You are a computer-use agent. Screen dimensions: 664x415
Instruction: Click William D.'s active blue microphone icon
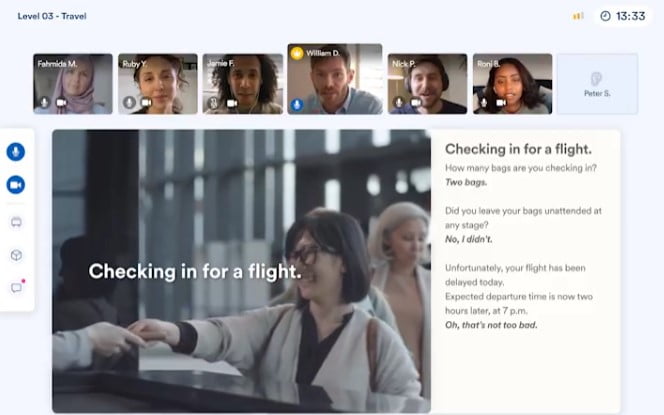tap(297, 104)
